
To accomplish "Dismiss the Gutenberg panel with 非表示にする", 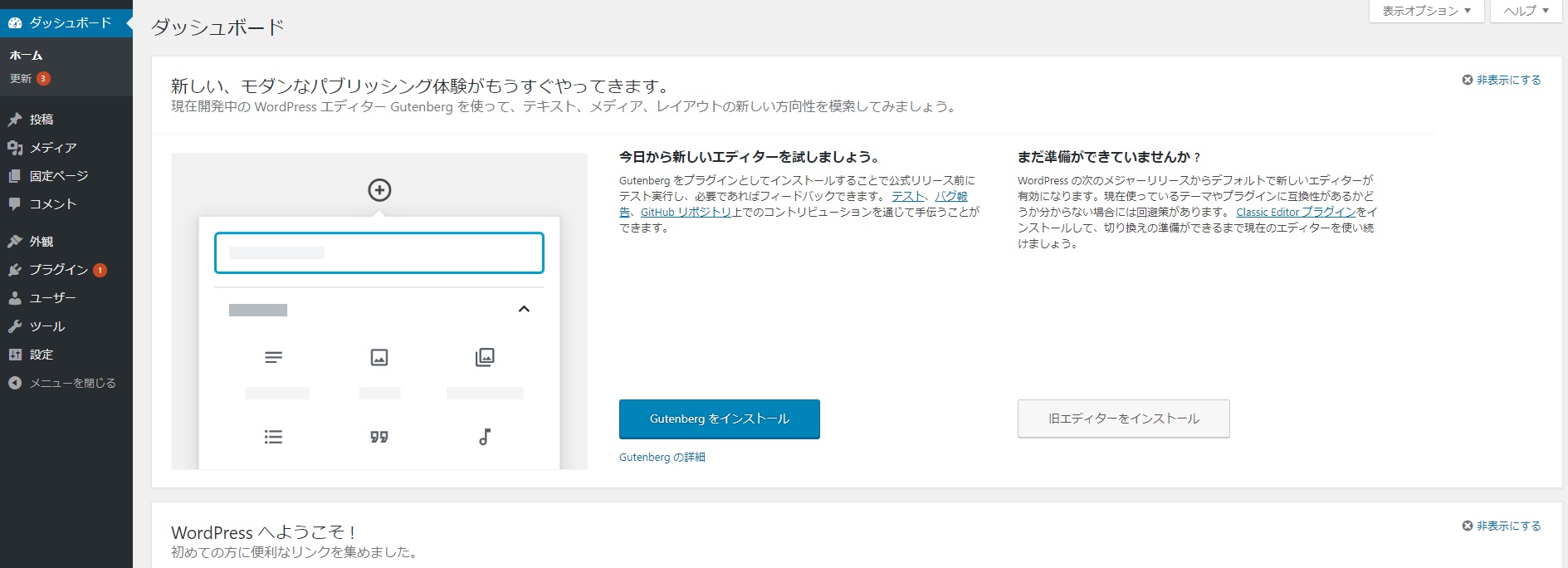I will point(1502,80).
